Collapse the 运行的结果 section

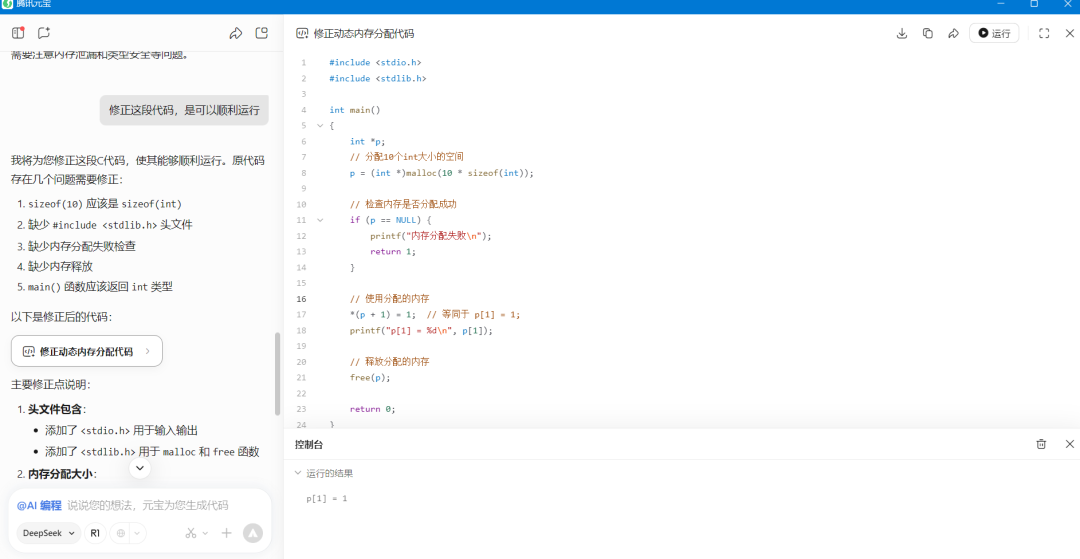tap(298, 473)
